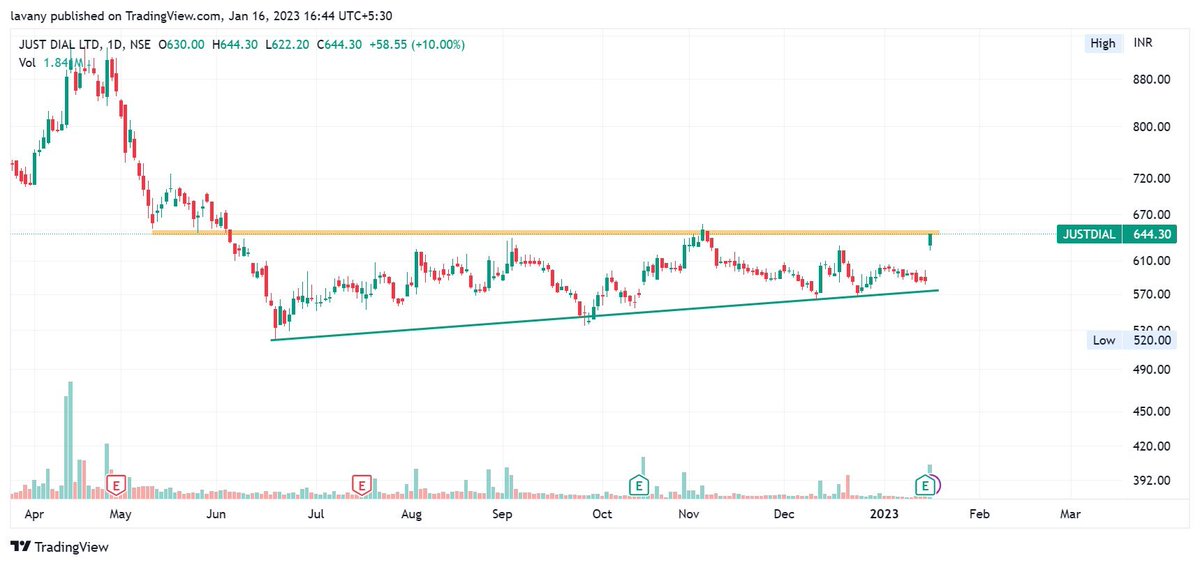Click the 800.00 price axis label
Viewport: 1200px width, 565px height.
click(1151, 127)
